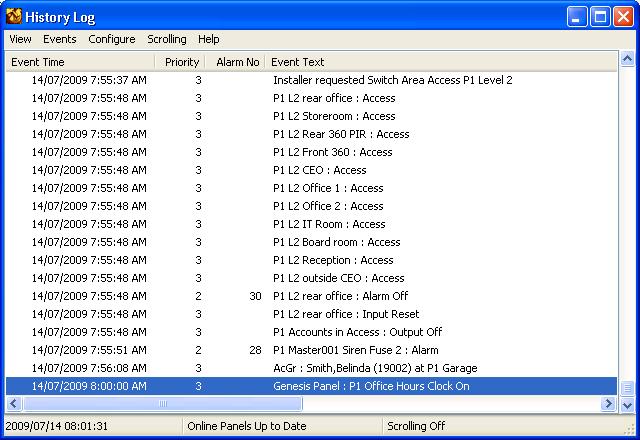Click 'Scrolling Off' status indicator
Image resolution: width=640 pixels, height=440 pixels.
[x=416, y=426]
